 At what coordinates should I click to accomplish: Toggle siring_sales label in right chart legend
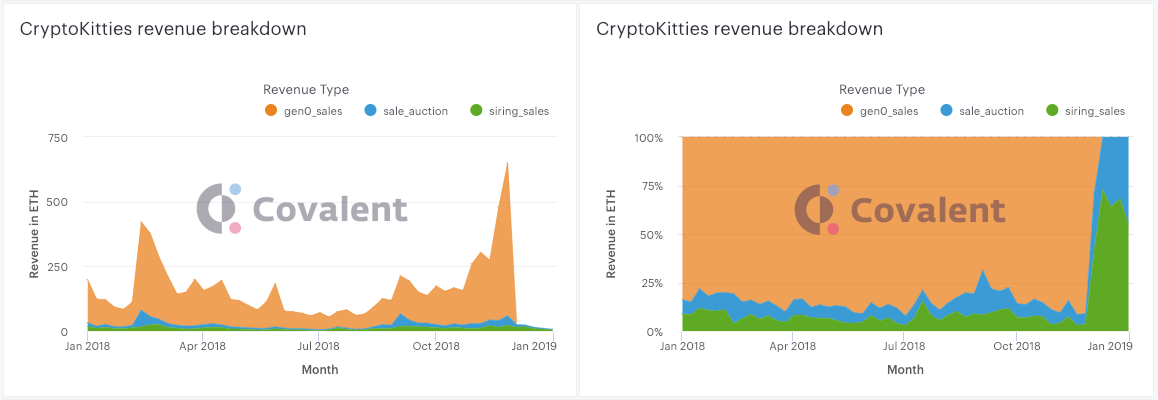1094,111
